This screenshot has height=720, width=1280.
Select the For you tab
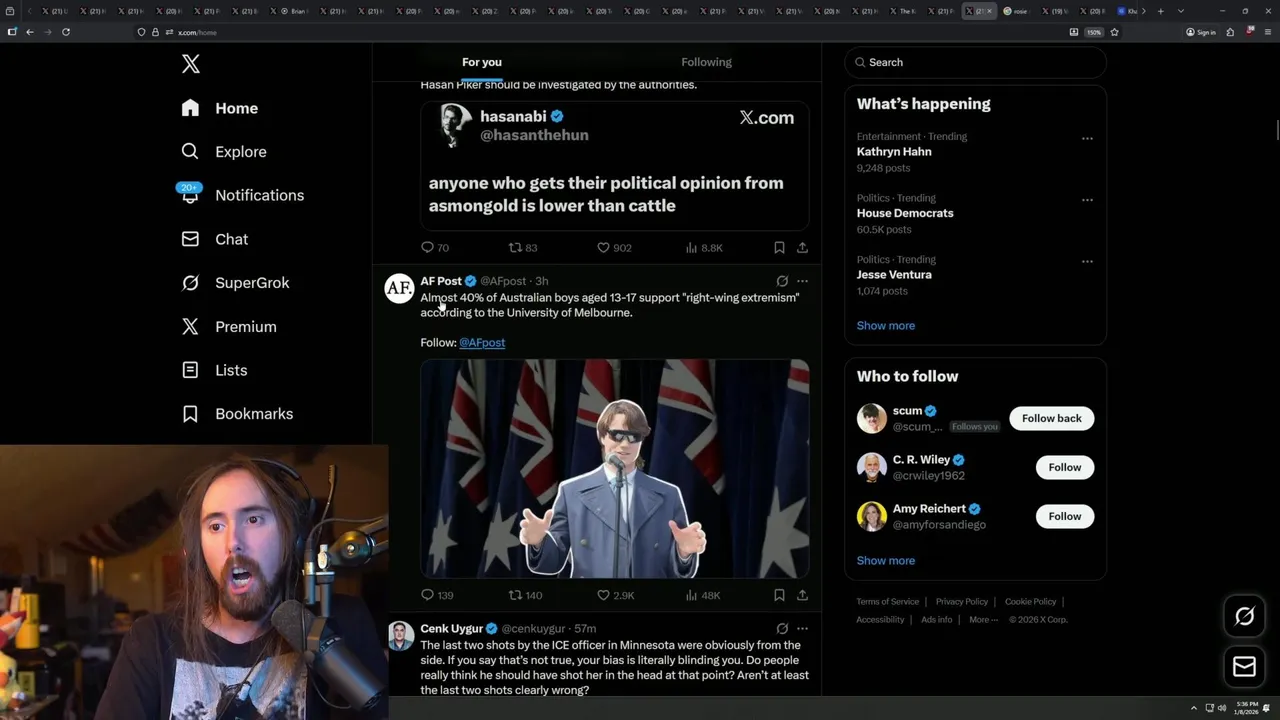click(481, 62)
